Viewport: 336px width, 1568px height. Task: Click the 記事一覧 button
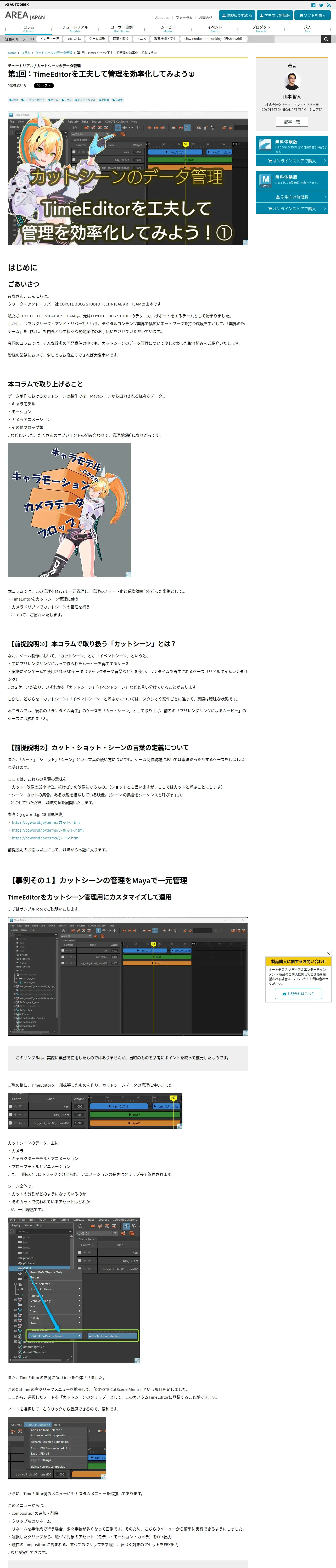(292, 122)
